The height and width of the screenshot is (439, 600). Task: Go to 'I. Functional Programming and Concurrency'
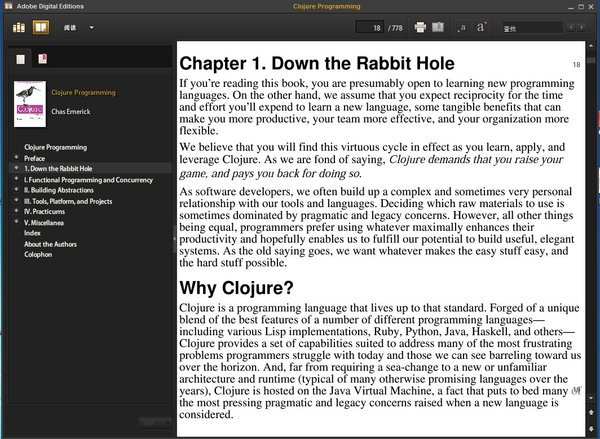pos(88,180)
